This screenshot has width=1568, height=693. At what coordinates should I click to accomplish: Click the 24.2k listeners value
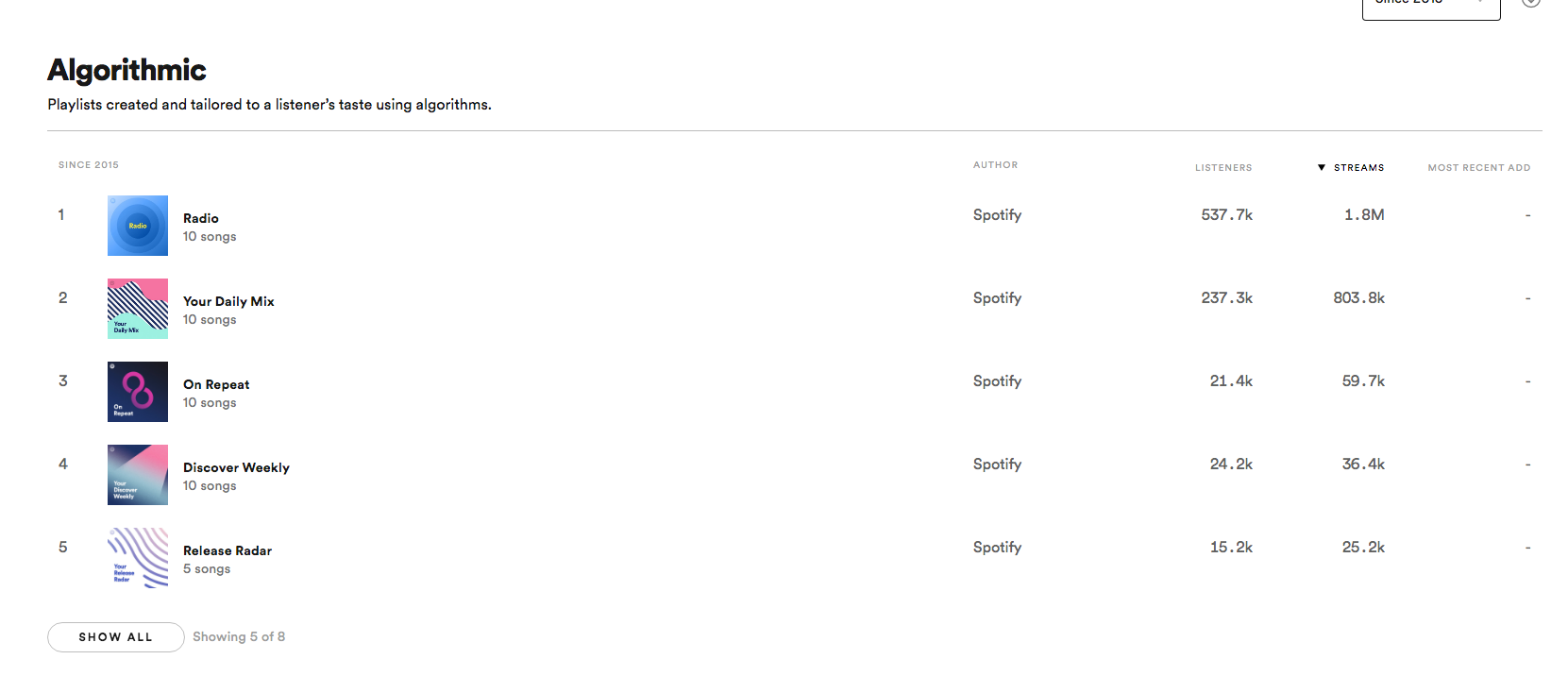coord(1231,465)
